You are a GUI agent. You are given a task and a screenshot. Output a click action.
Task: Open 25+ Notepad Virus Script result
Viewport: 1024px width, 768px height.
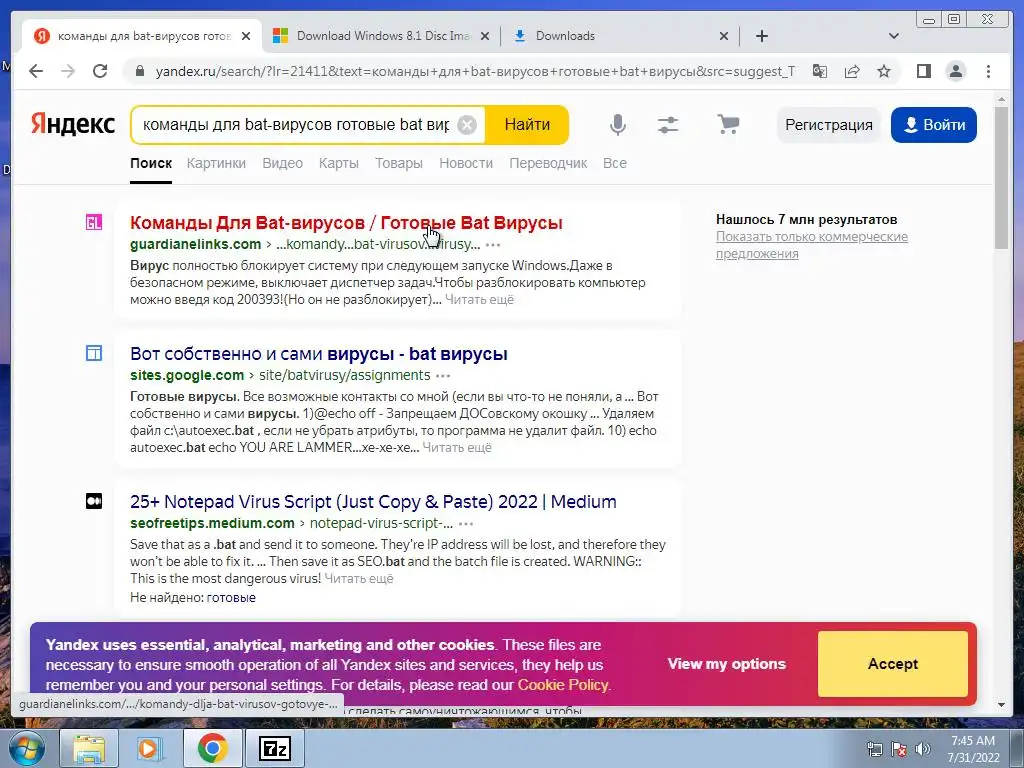[373, 502]
